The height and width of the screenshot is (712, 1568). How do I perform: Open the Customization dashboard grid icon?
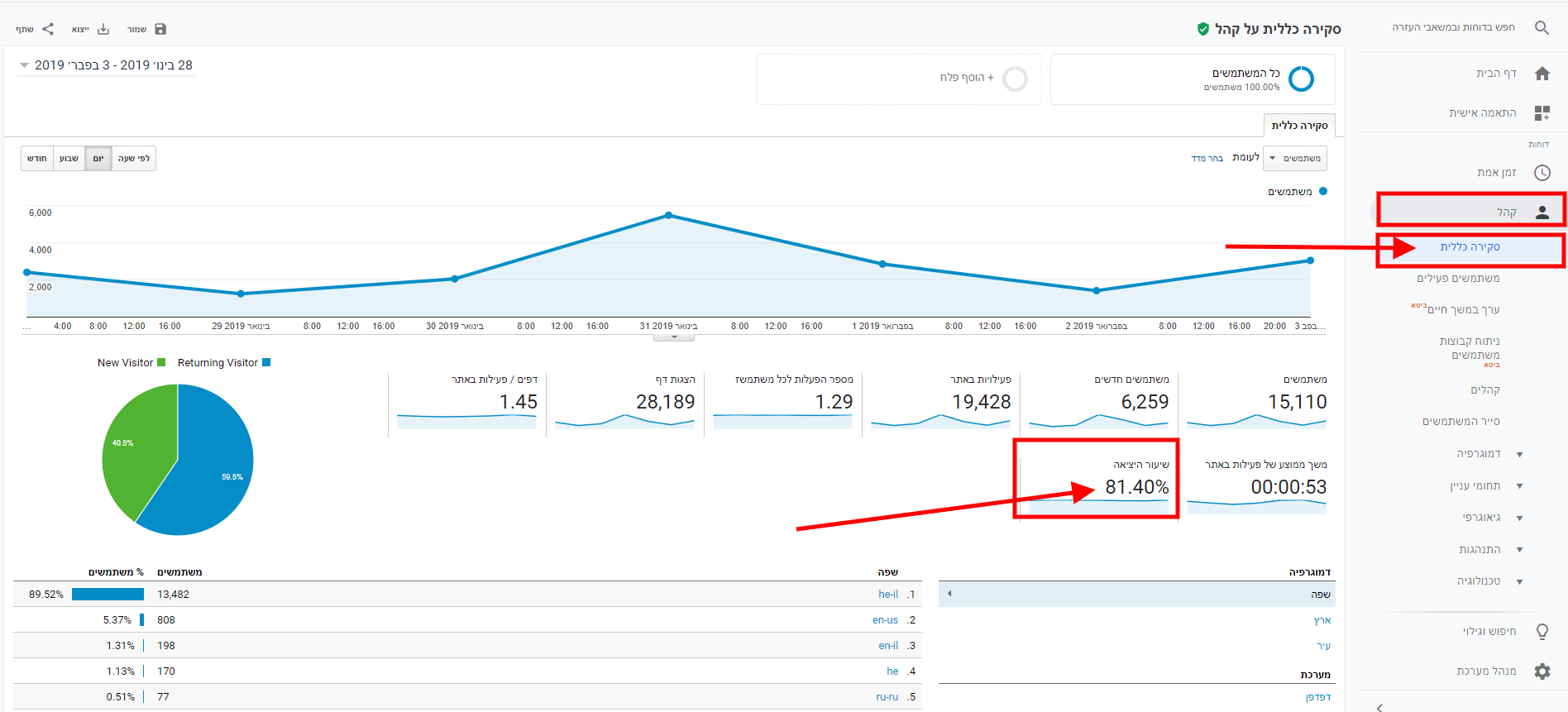coord(1542,112)
